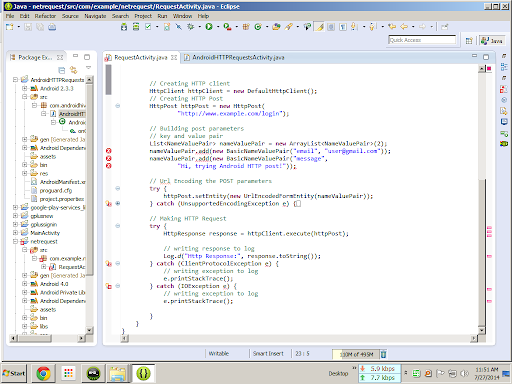Click the Windows Start button
This screenshot has height=384, width=512.
(14, 373)
